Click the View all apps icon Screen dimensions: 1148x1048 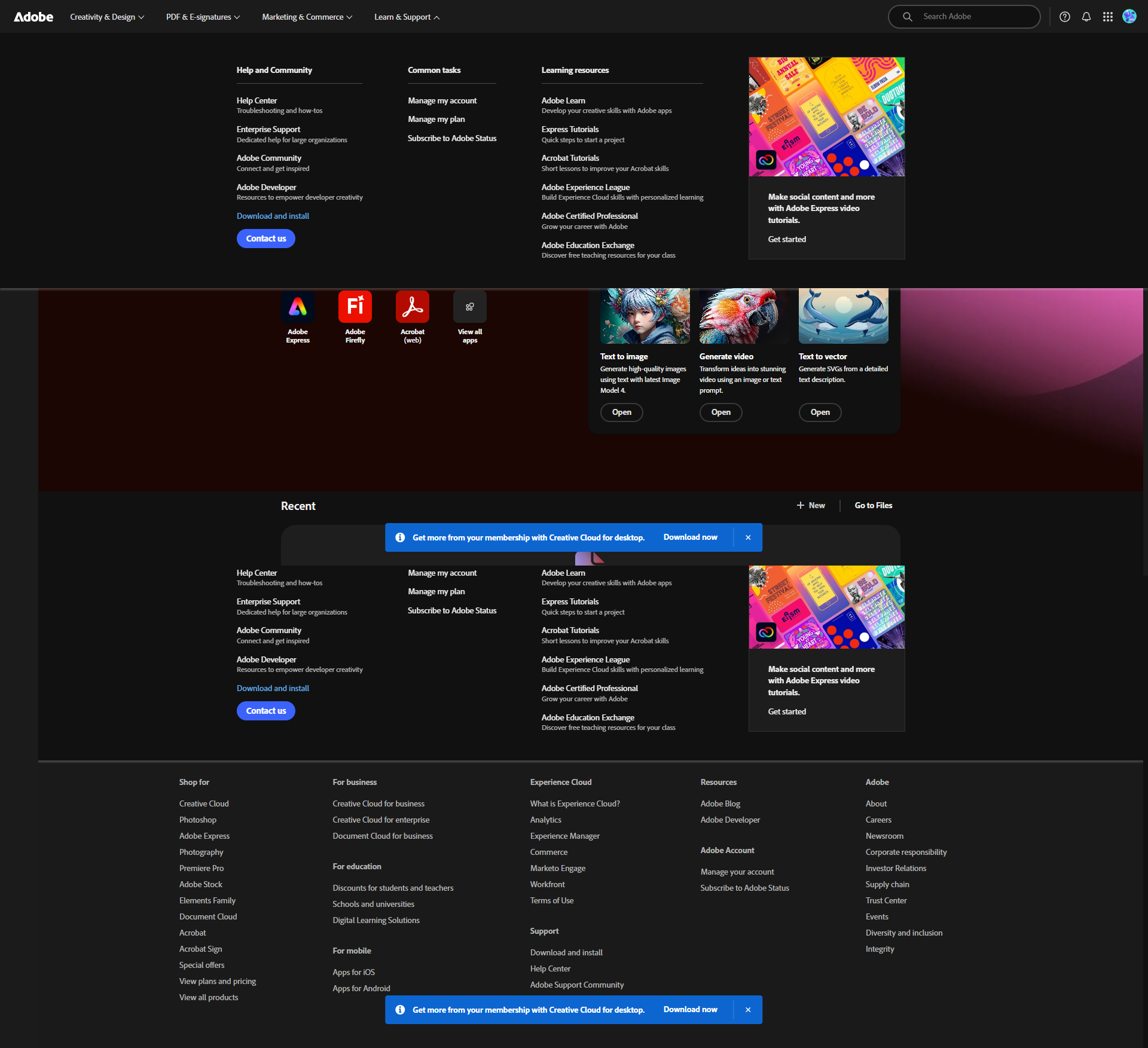point(470,307)
